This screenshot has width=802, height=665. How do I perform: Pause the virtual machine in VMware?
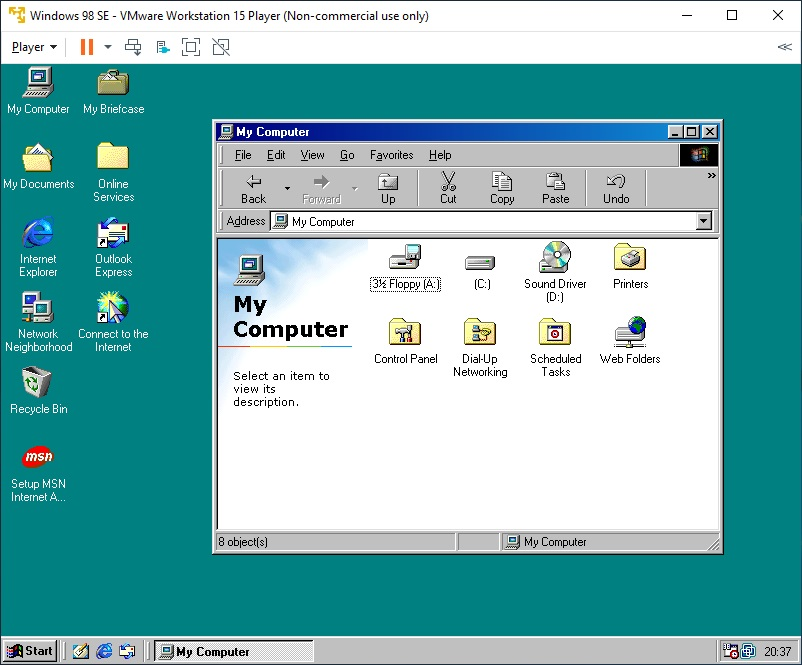click(87, 47)
